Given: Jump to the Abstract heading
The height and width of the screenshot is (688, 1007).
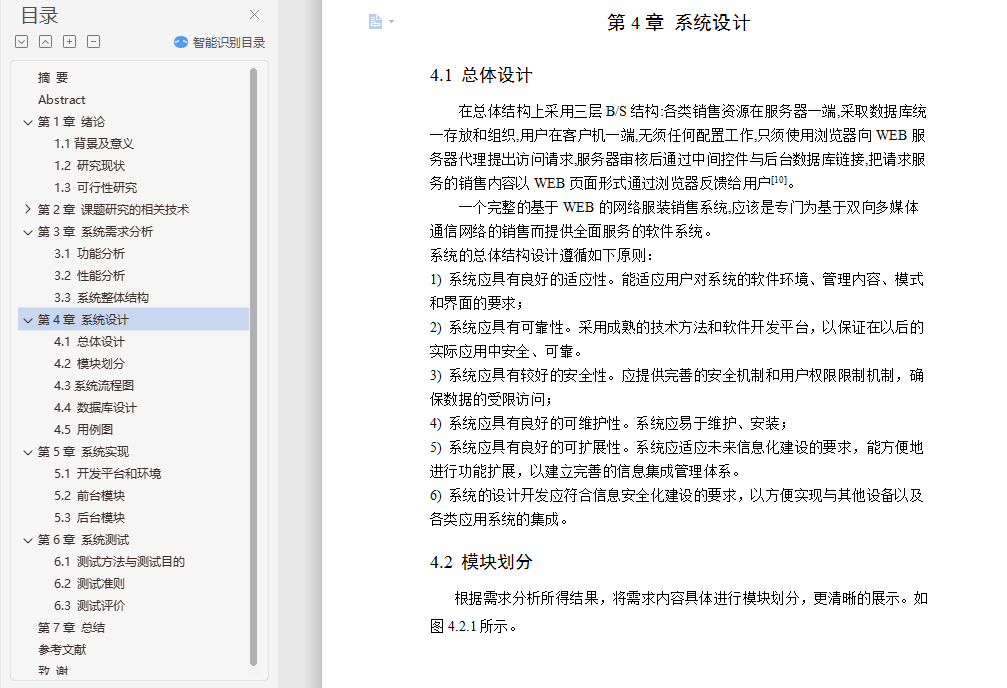Looking at the screenshot, I should (62, 100).
